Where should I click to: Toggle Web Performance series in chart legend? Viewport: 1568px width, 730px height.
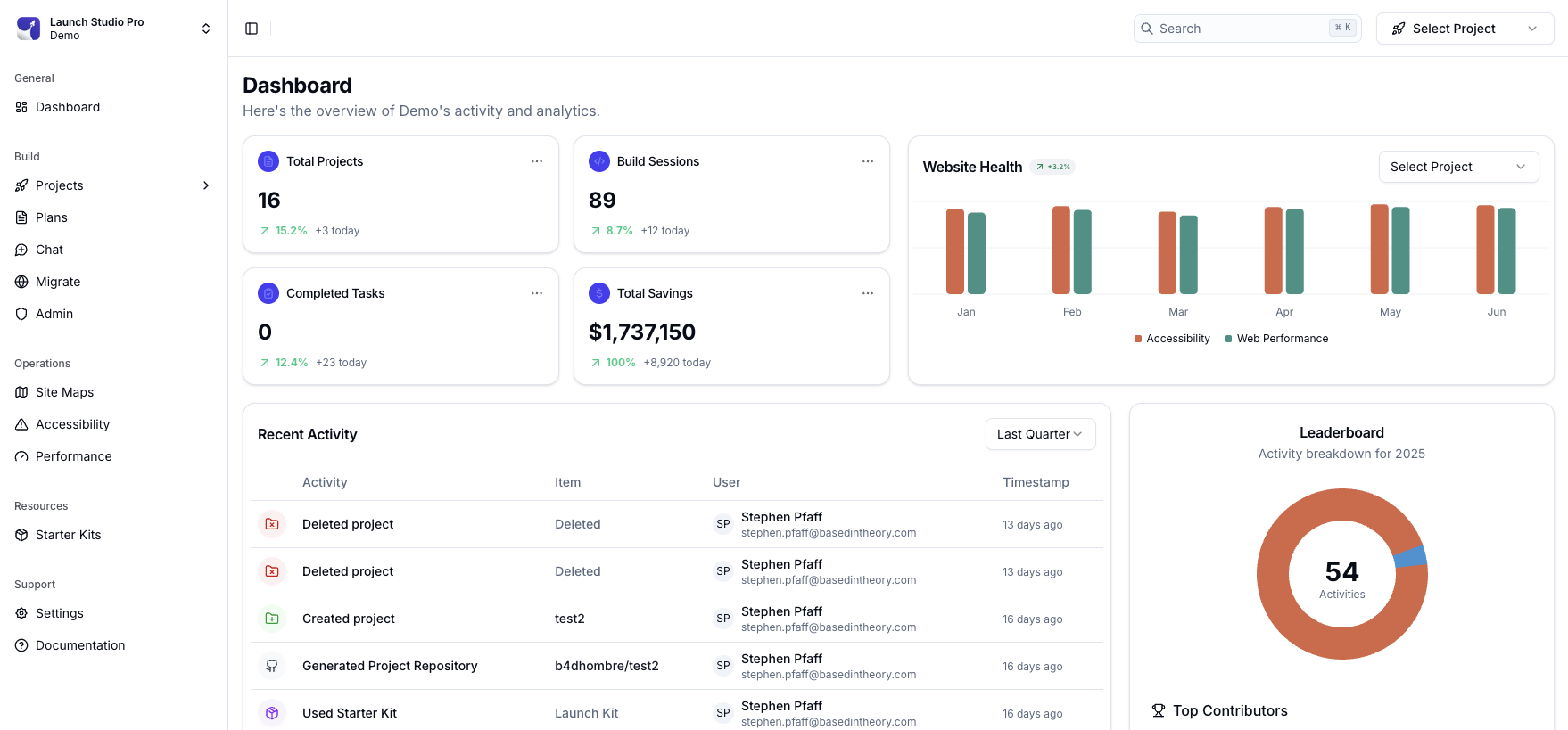click(x=1276, y=339)
